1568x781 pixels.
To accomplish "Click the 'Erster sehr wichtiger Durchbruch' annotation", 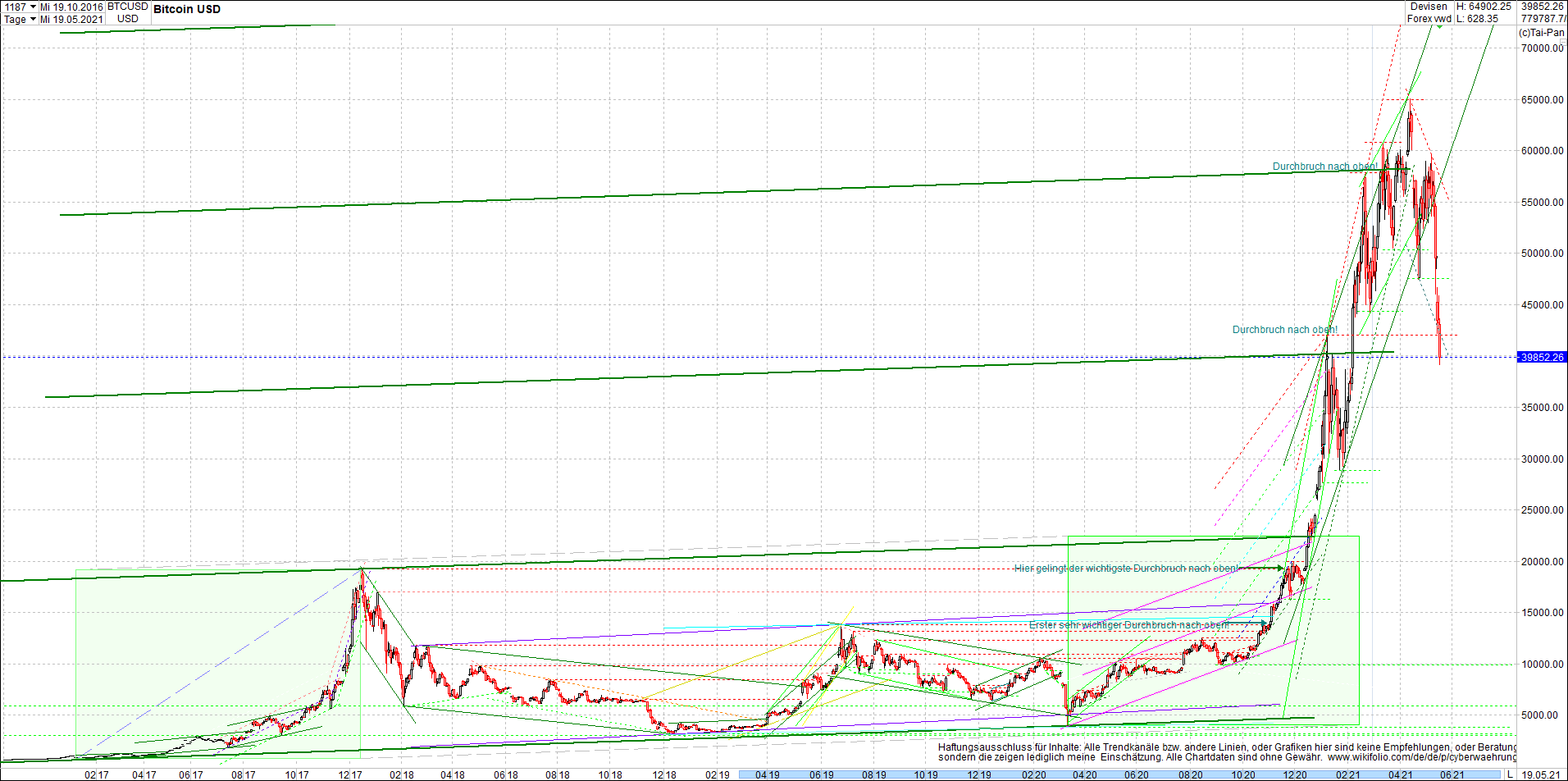I will 1128,625.
